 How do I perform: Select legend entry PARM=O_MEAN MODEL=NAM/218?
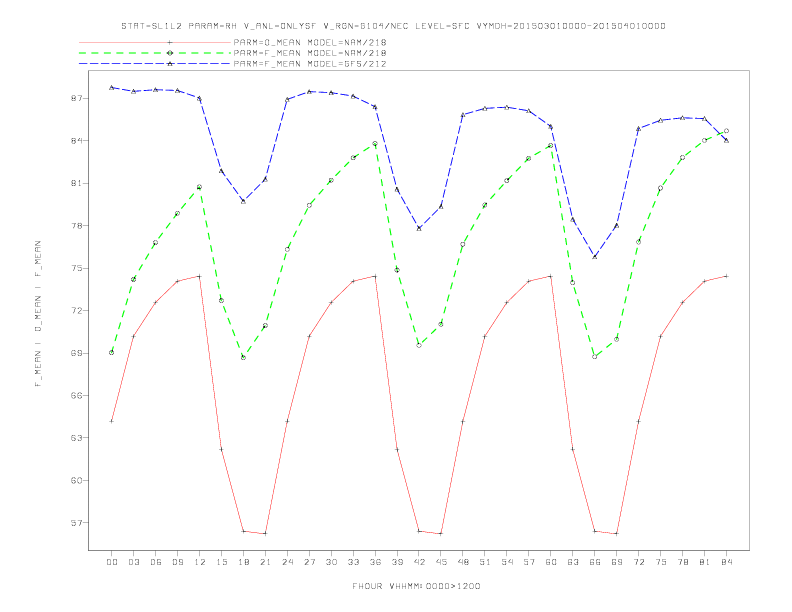(x=310, y=42)
